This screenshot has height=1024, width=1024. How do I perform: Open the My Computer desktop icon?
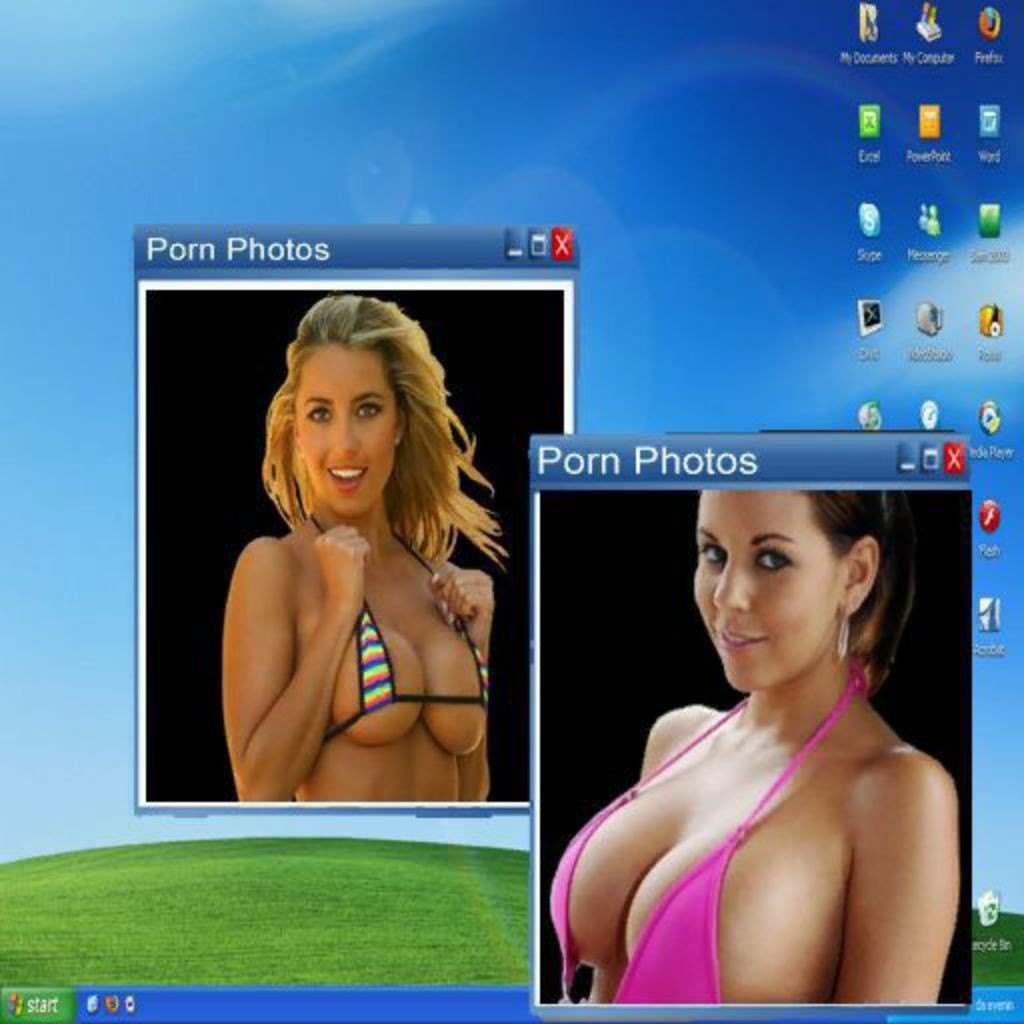[929, 24]
